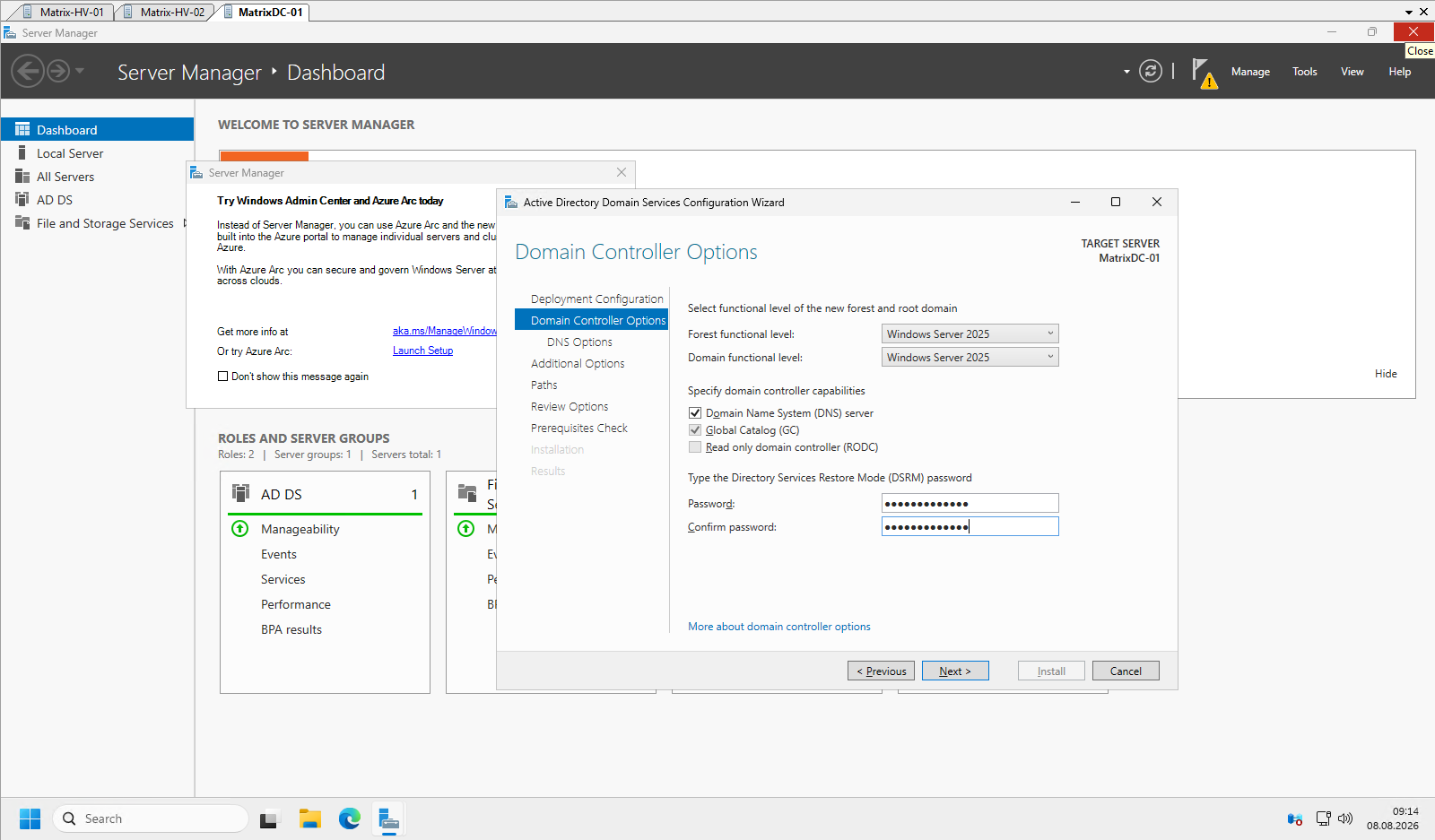
Task: Toggle Global Catalog (GC) checkbox
Action: [695, 430]
